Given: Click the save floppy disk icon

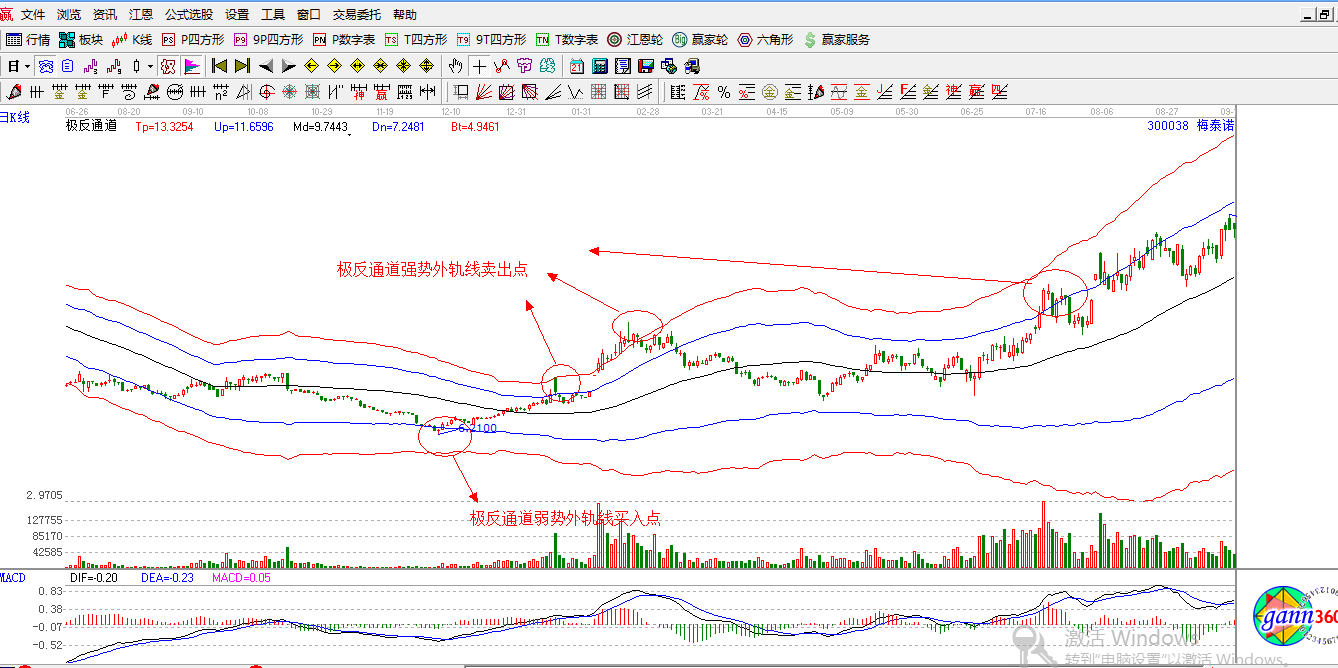Looking at the screenshot, I should (646, 66).
